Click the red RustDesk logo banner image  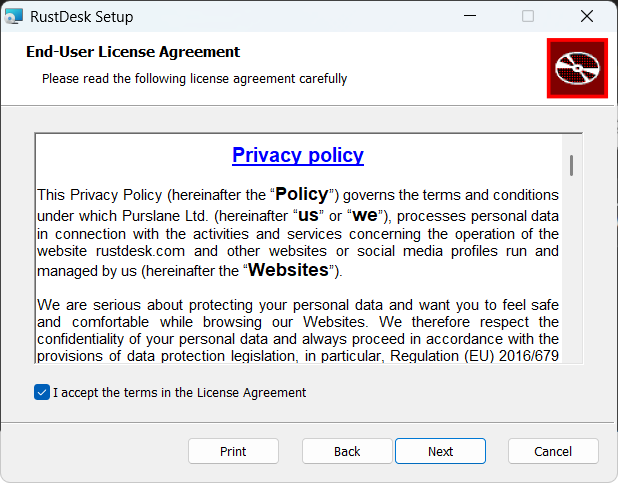577,69
